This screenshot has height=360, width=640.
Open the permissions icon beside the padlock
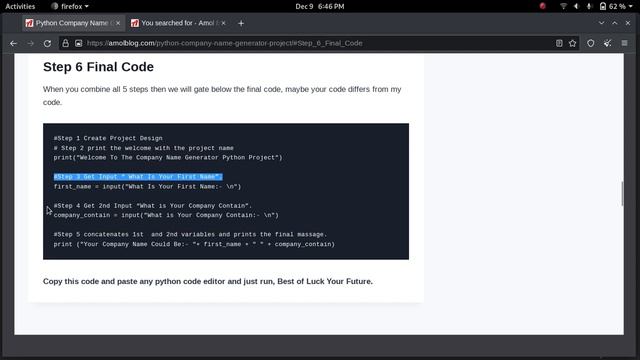(x=78, y=43)
